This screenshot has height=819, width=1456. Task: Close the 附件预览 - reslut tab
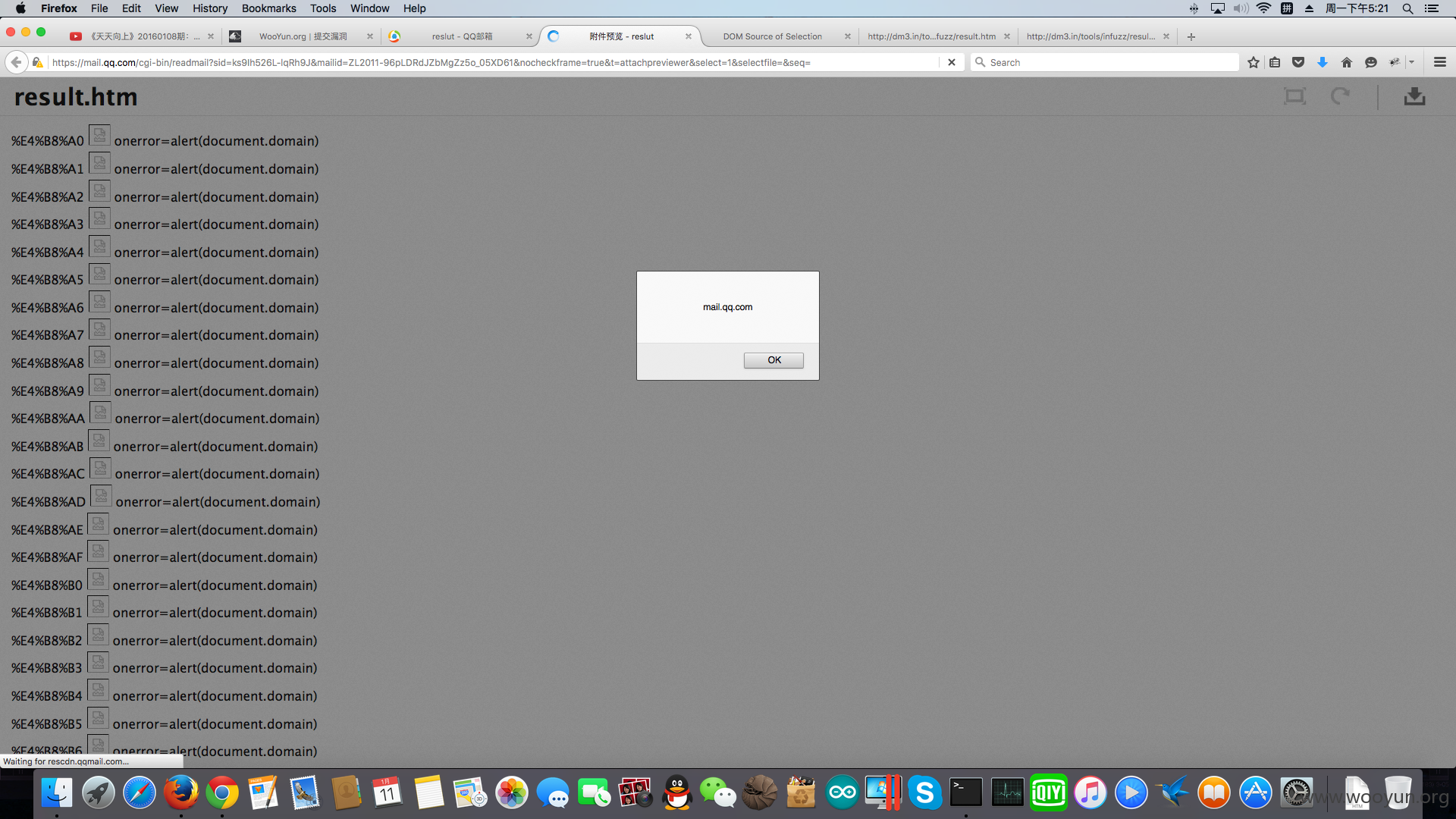689,36
